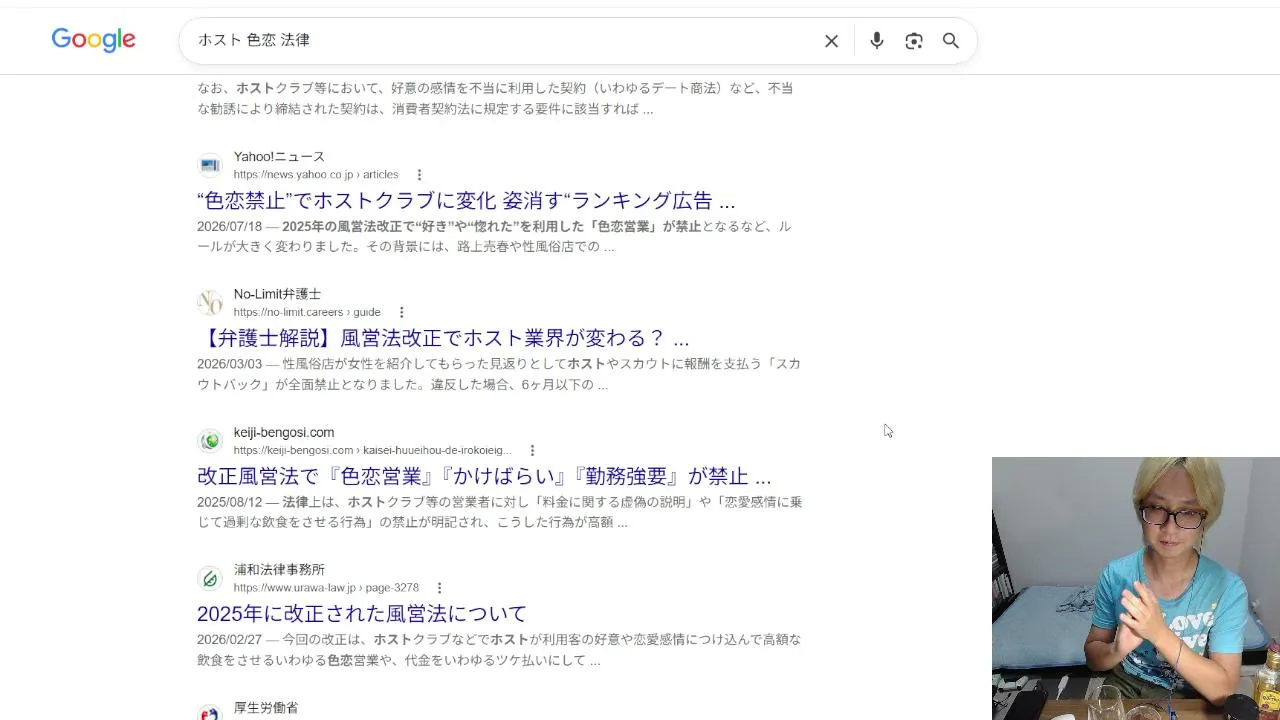
Task: Open the “色恋禁止”でホストクラブに変化 article
Action: point(466,201)
